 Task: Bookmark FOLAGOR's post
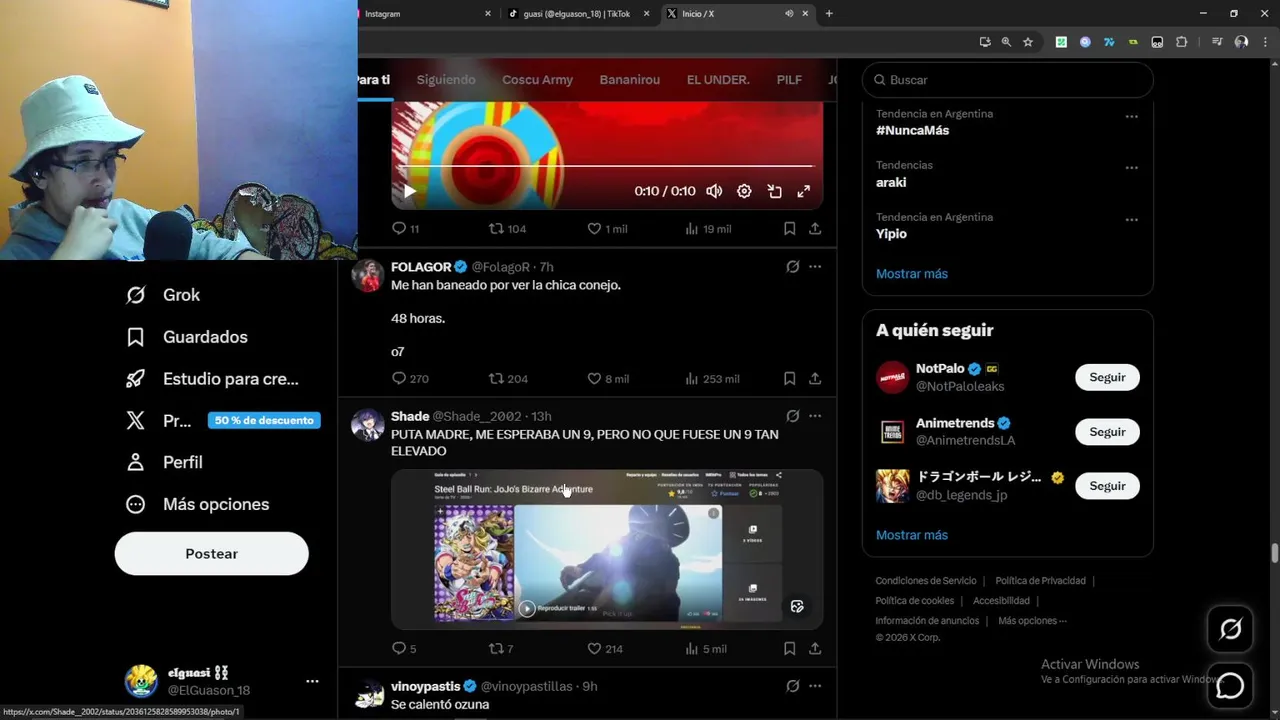click(789, 379)
